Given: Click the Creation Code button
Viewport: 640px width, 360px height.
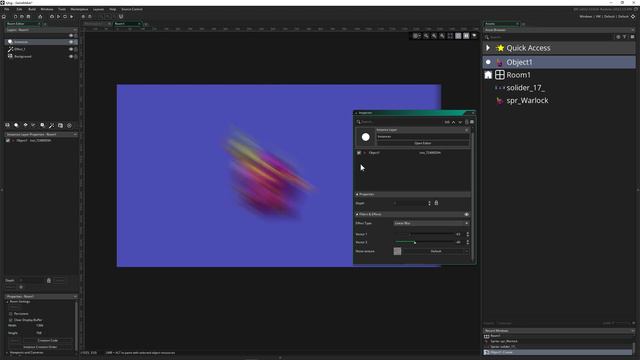Looking at the screenshot, I should click(x=47, y=340).
